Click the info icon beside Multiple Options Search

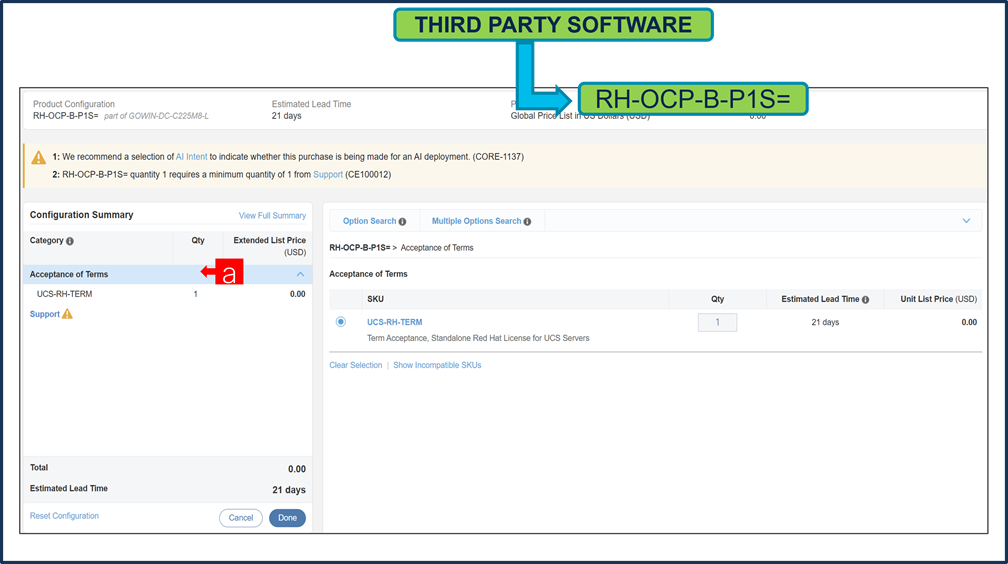click(527, 222)
